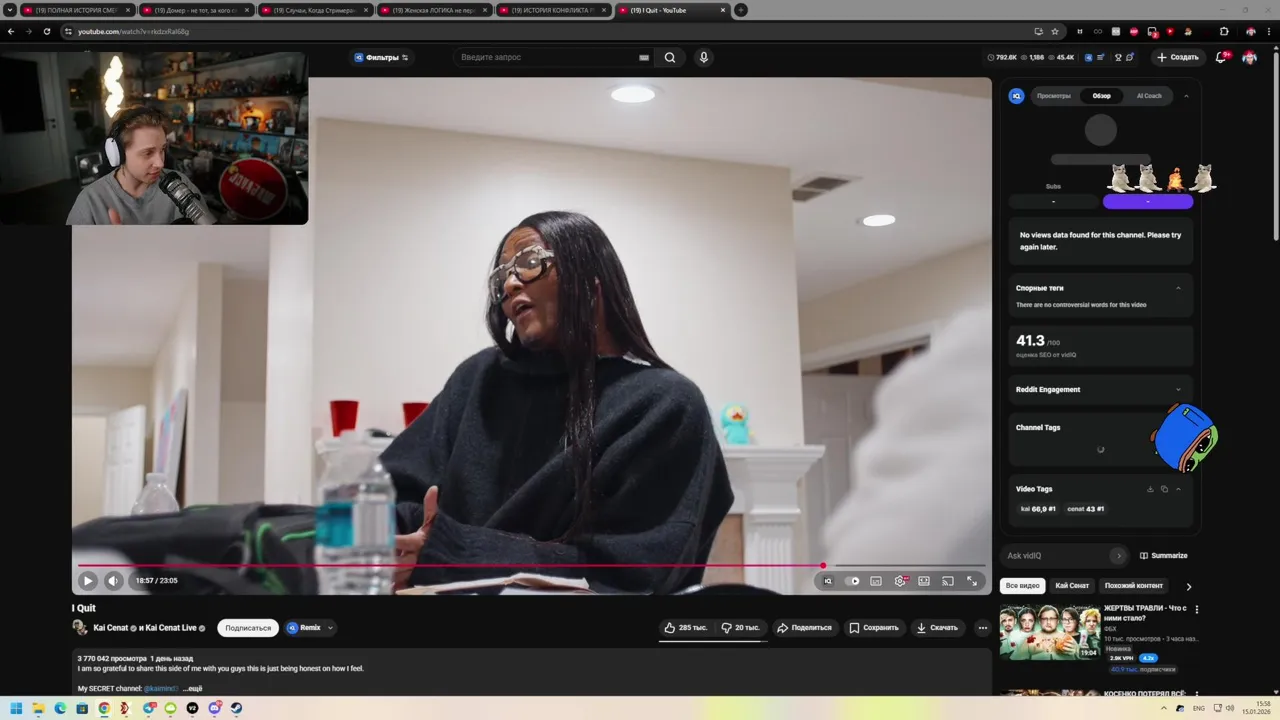The image size is (1280, 720).
Task: Open player settings gear icon
Action: pos(900,581)
